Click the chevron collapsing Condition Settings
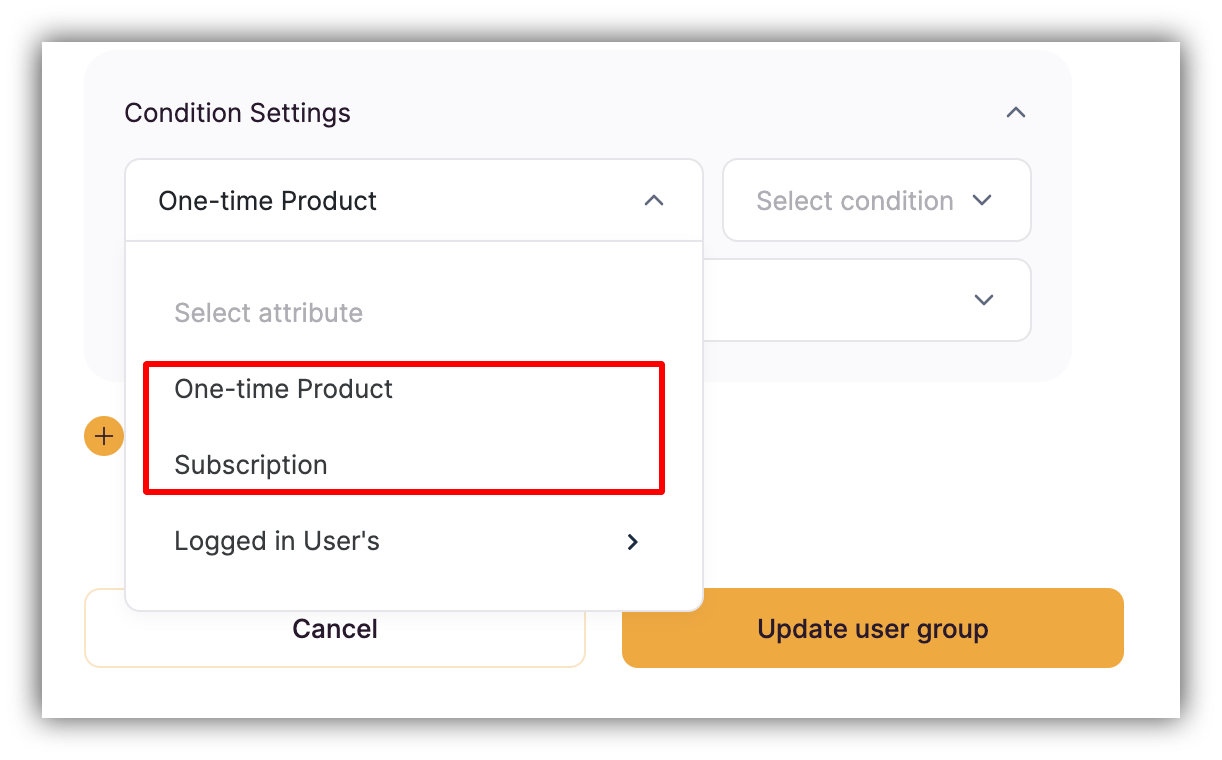This screenshot has height=760, width=1222. coord(1016,112)
